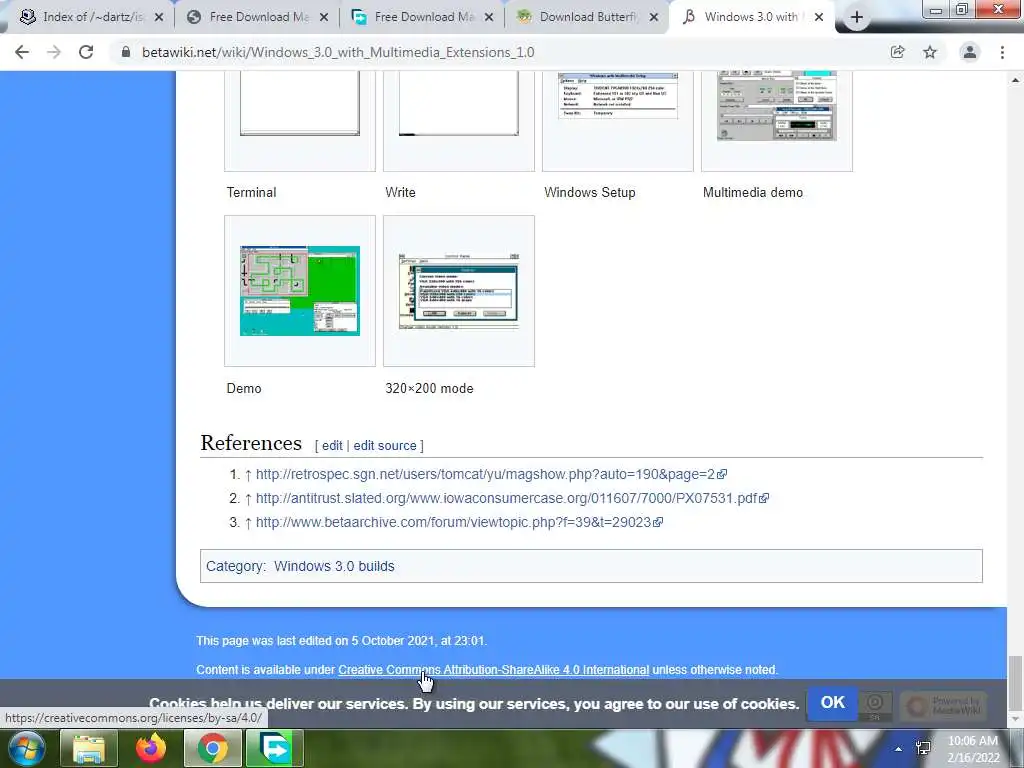Click 'edit source' beside References
The width and height of the screenshot is (1024, 768).
[x=385, y=445]
